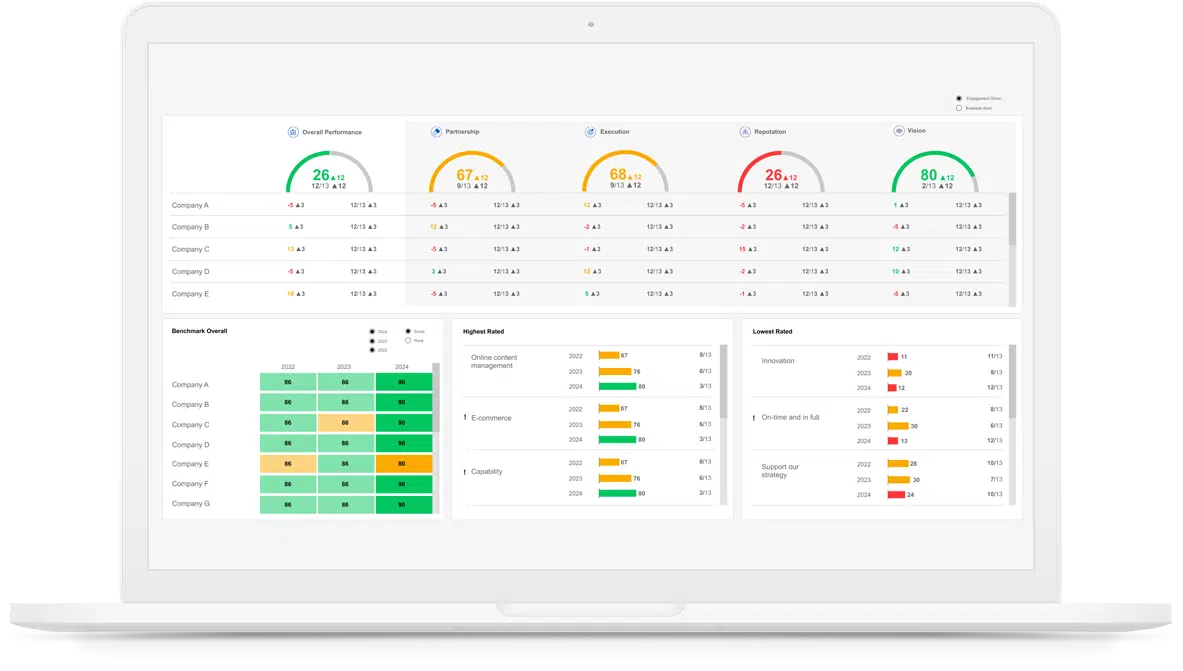The height and width of the screenshot is (671, 1183).
Task: Click Online content management in Highest Rated
Action: 494,361
